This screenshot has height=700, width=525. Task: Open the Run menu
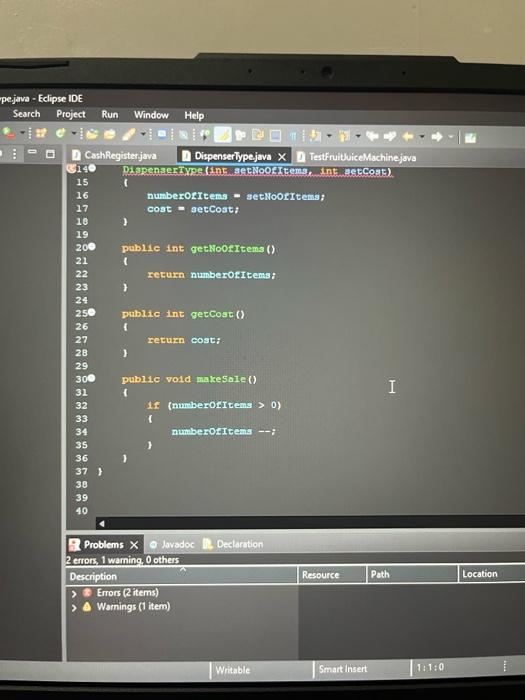(110, 114)
